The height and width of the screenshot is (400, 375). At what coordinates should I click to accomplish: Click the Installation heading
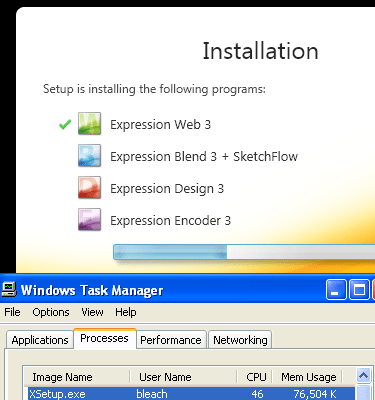click(261, 51)
